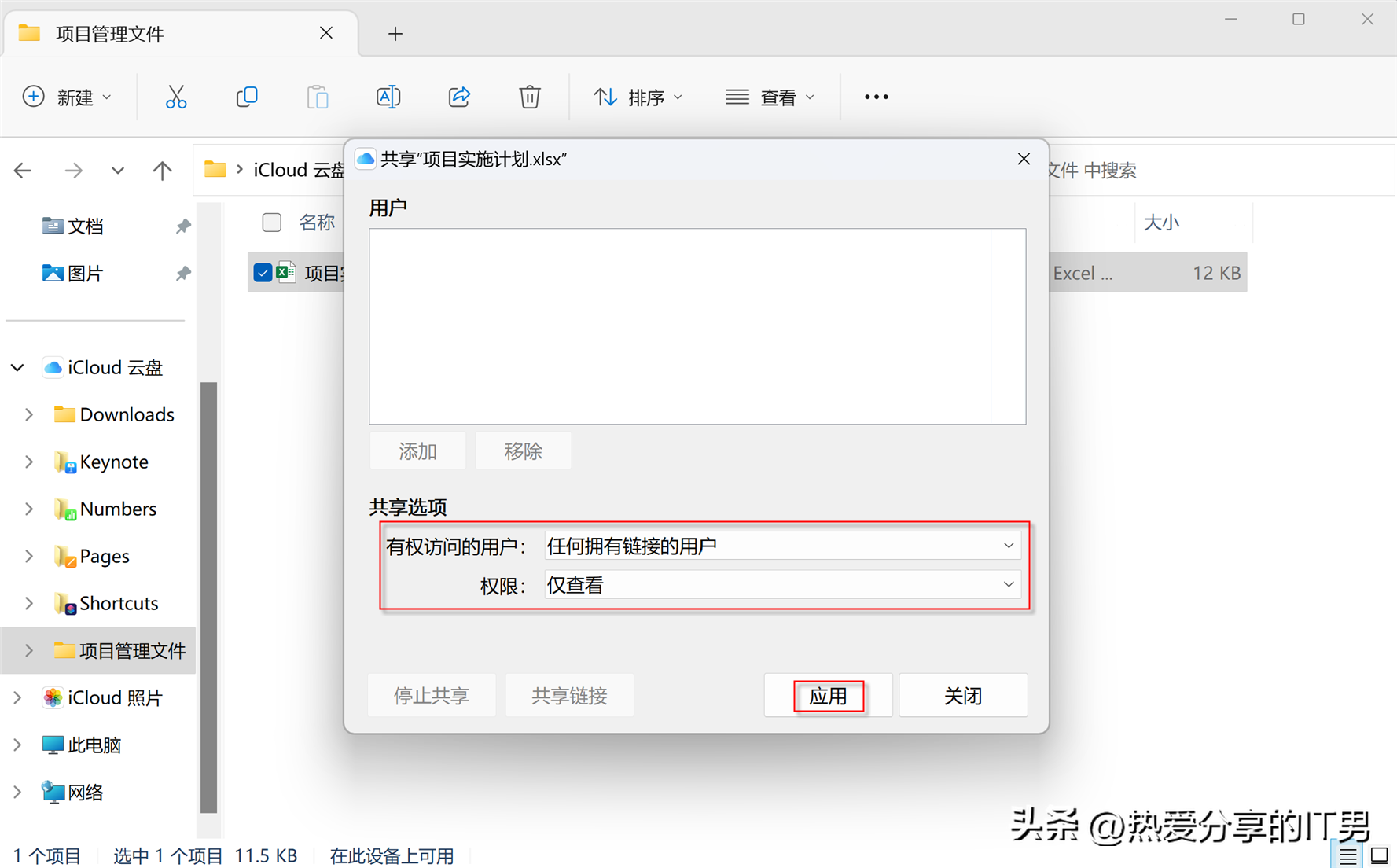Open the 新建 (New) menu
Screen dimensions: 1397x868
[68, 97]
